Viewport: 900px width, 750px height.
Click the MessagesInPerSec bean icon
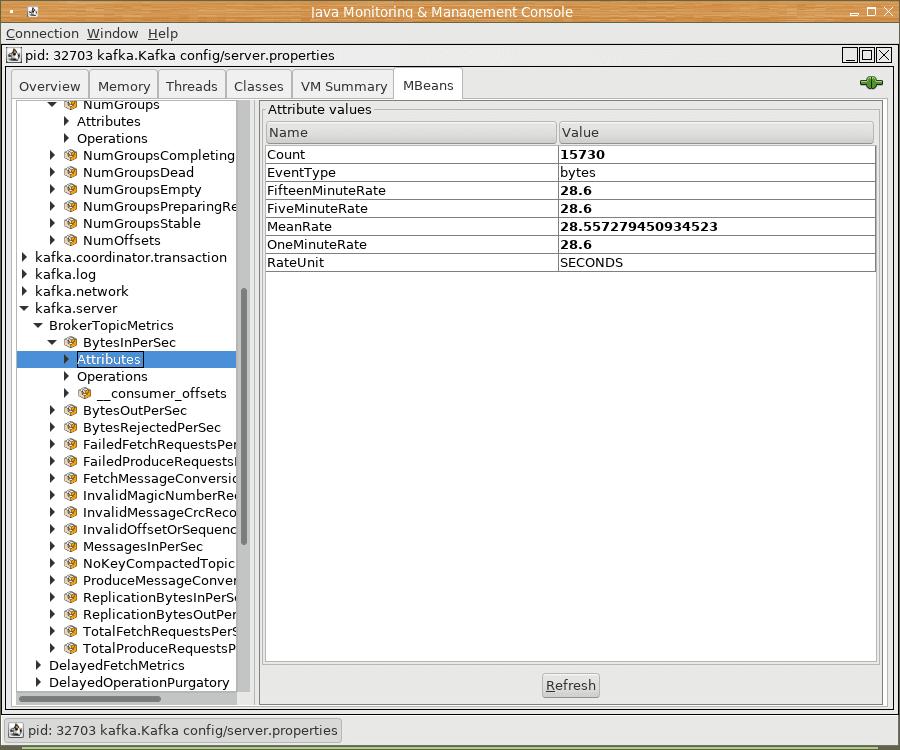pos(71,546)
